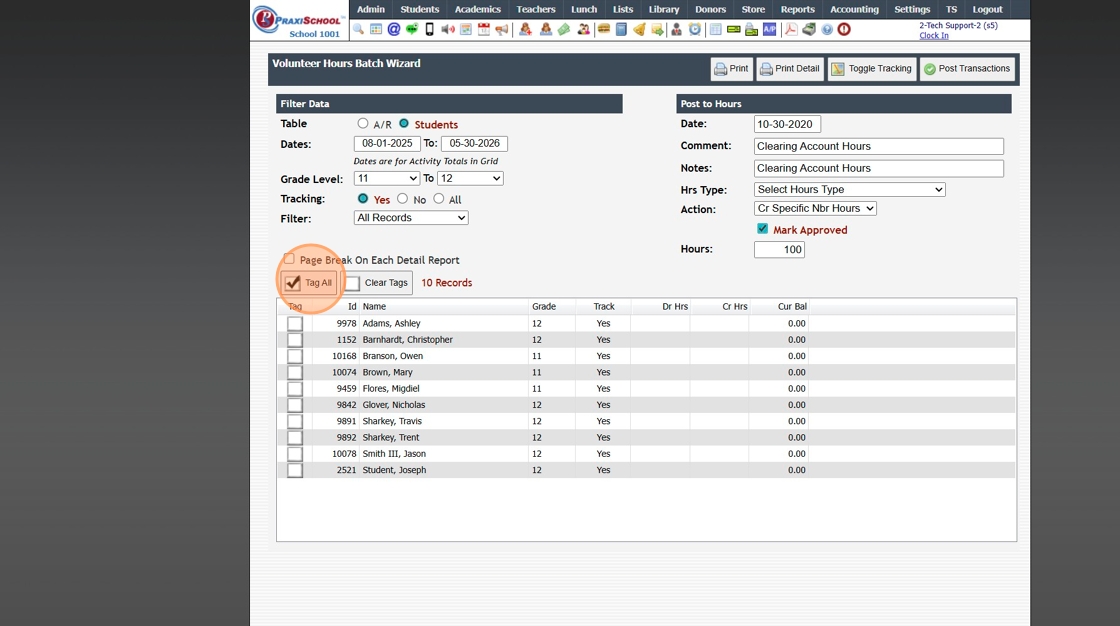
Task: Open the @ email icon in toolbar
Action: (x=394, y=29)
